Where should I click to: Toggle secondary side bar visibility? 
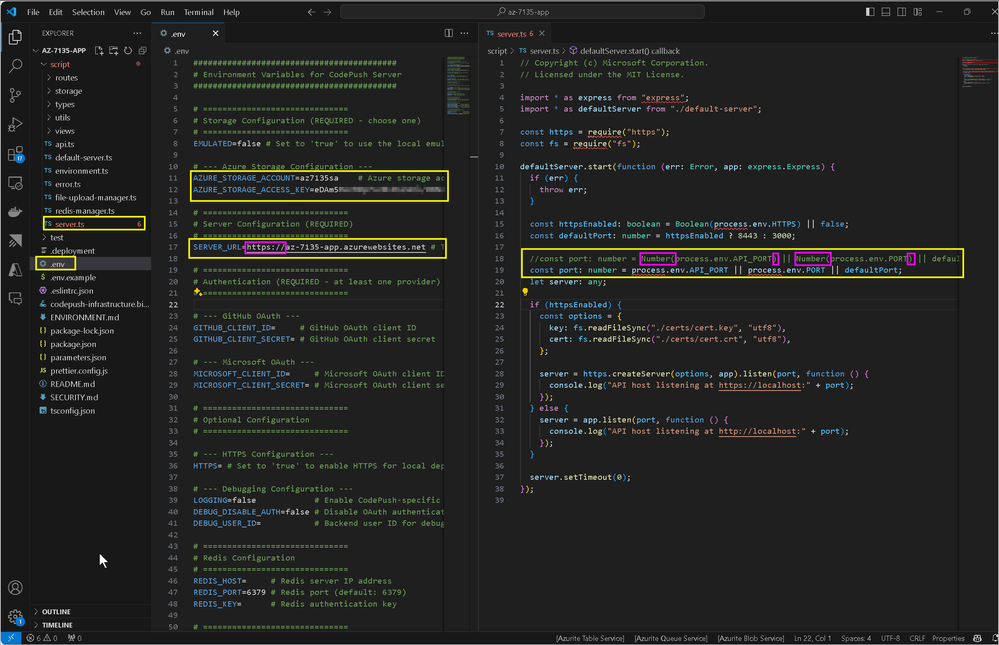[x=902, y=12]
